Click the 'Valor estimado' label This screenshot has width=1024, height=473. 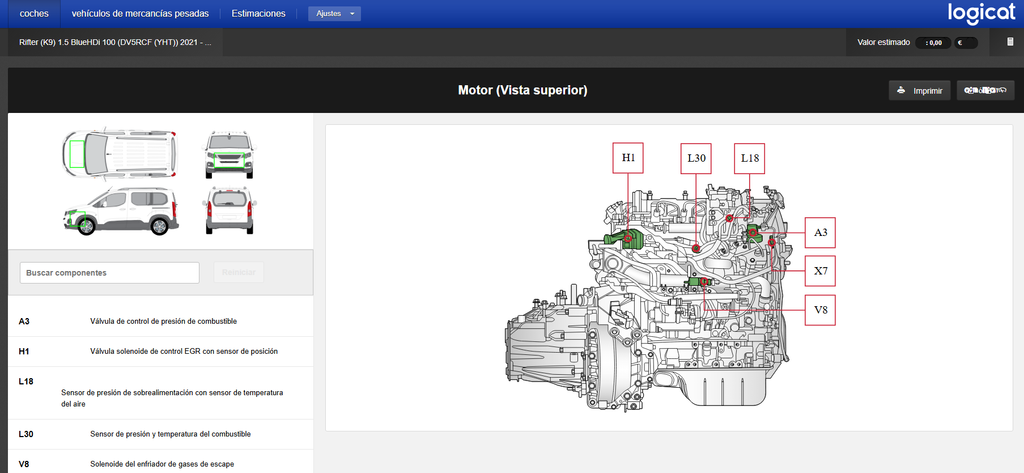pos(884,42)
